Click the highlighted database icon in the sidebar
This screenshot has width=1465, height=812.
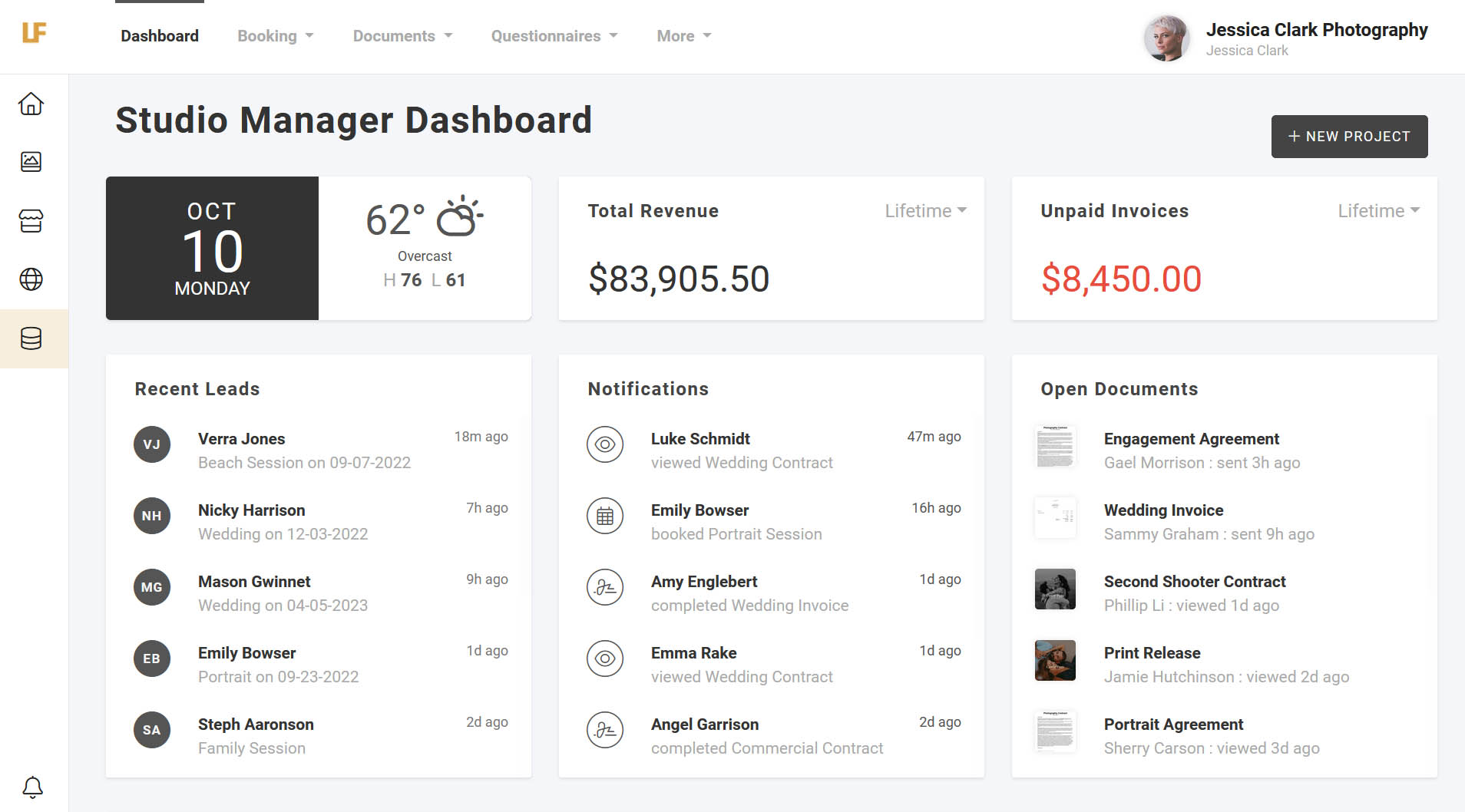tap(32, 338)
